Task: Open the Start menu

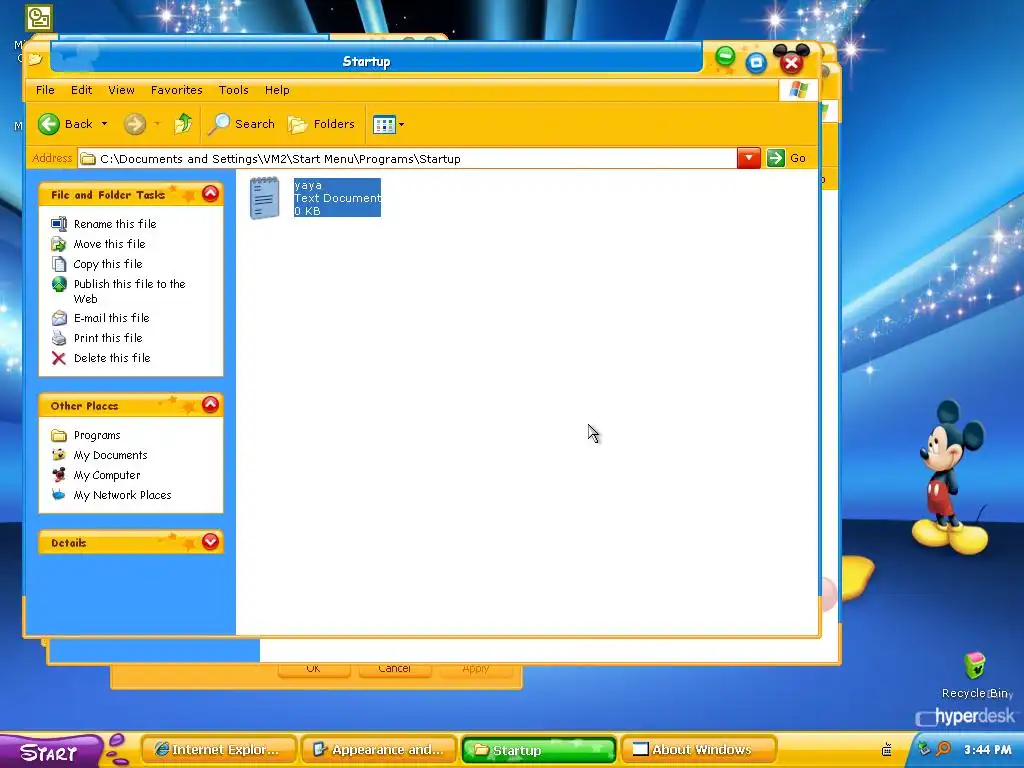Action: (x=51, y=752)
